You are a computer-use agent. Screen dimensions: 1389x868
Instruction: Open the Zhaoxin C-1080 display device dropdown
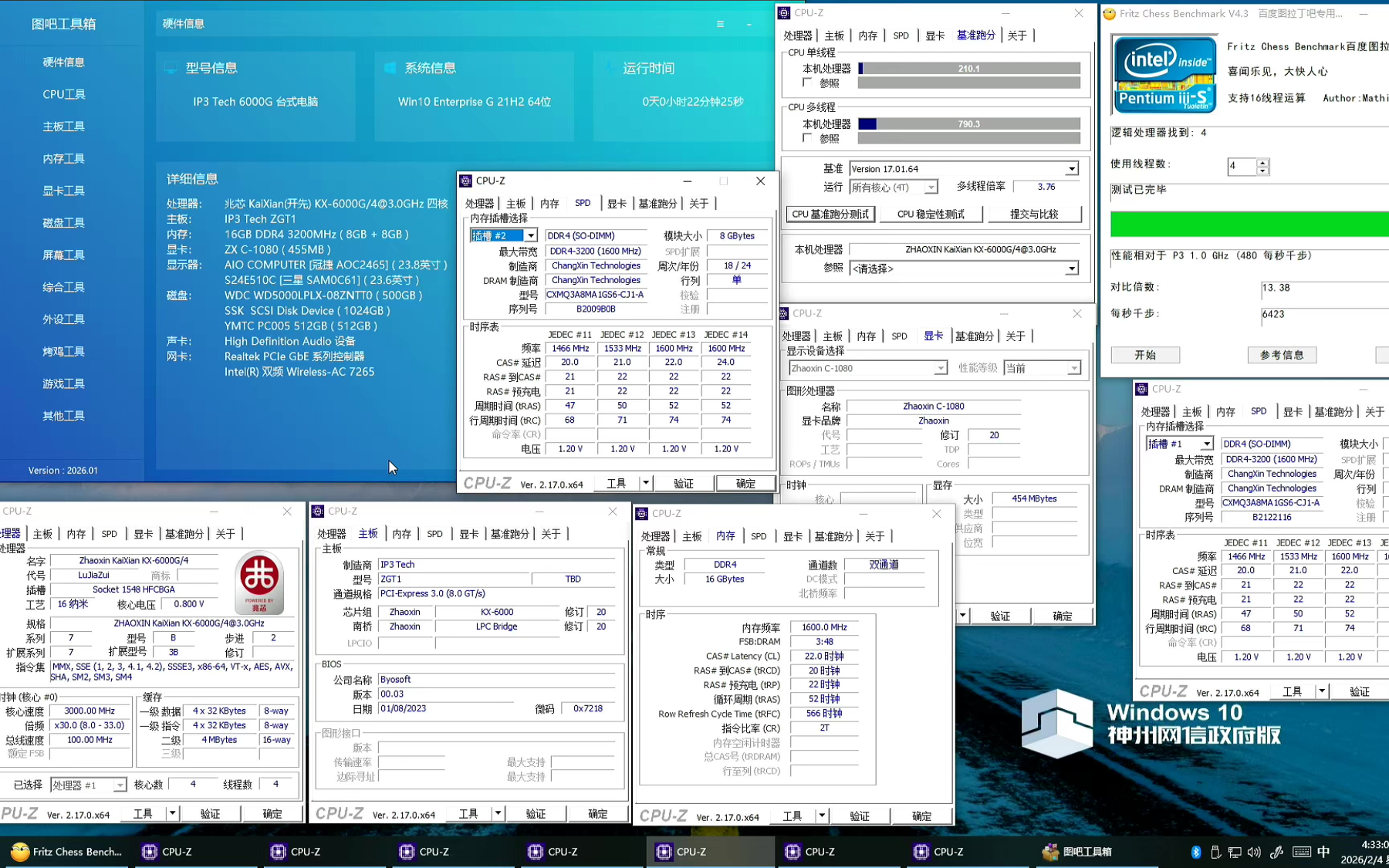click(x=939, y=369)
